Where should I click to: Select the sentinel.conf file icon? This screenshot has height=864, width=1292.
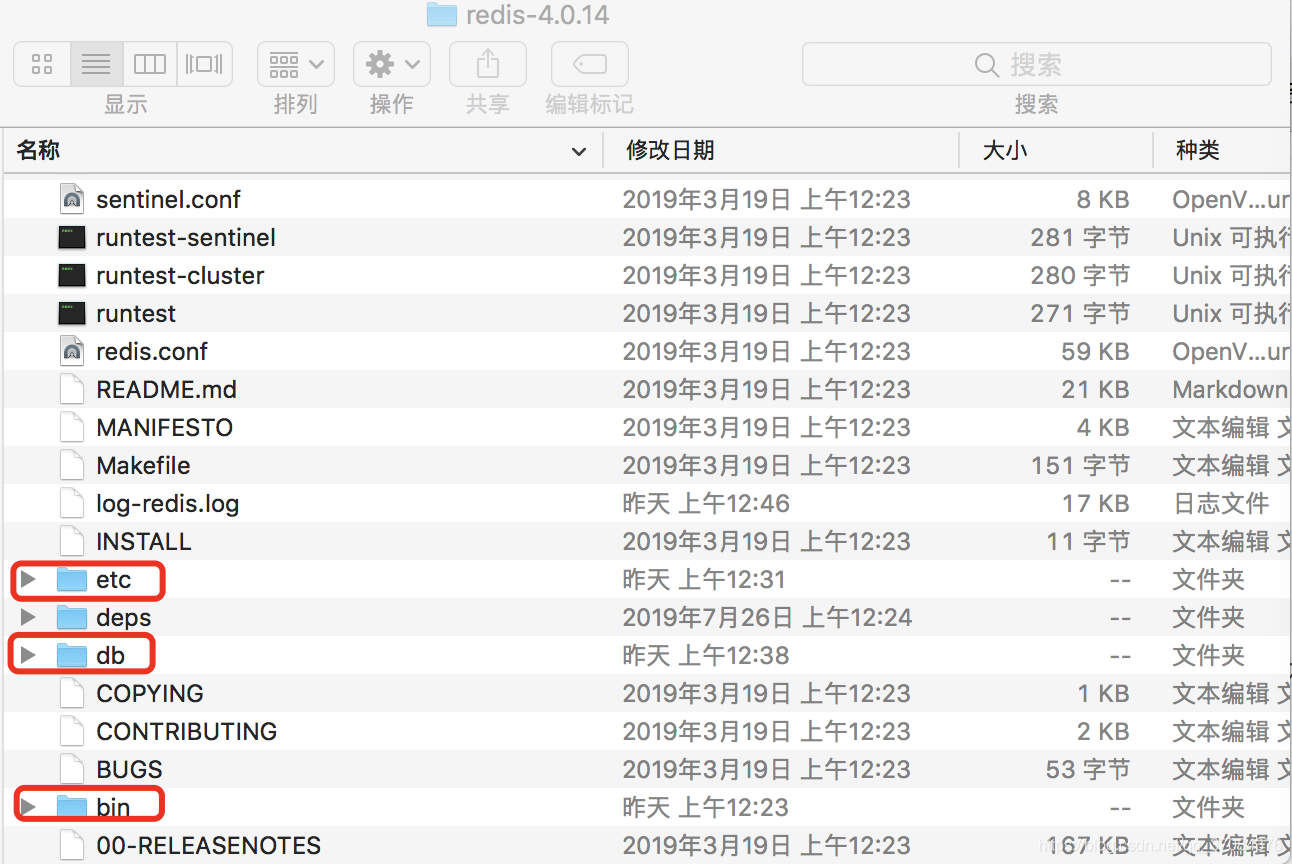pyautogui.click(x=72, y=199)
